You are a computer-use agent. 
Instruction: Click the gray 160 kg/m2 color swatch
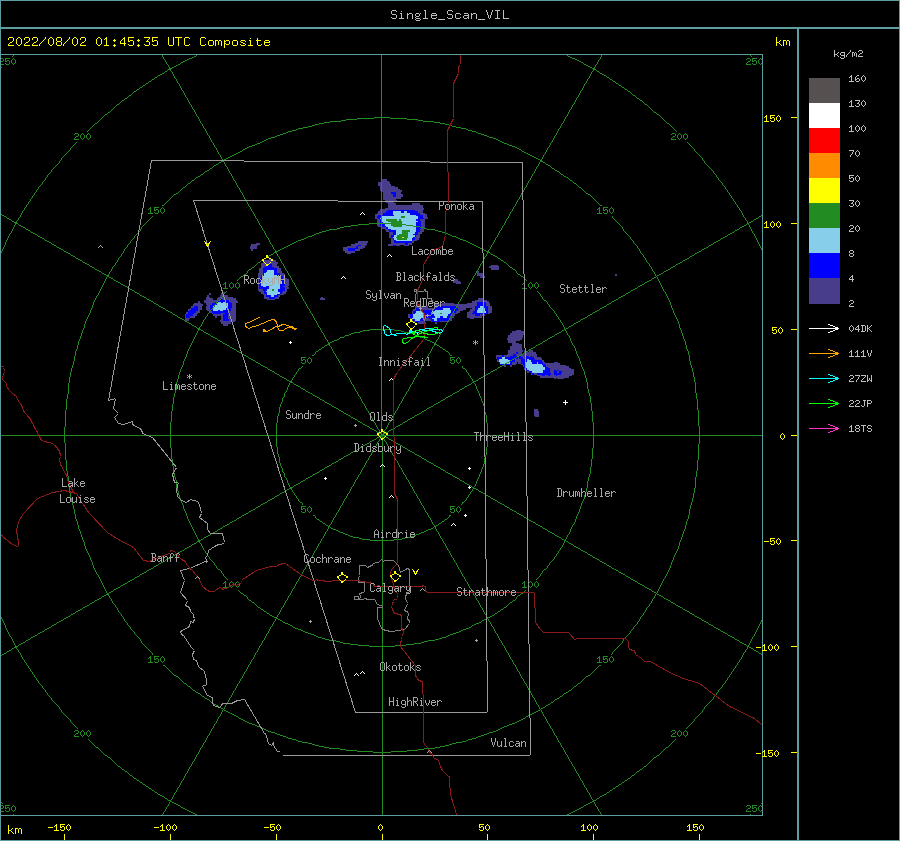[x=824, y=90]
